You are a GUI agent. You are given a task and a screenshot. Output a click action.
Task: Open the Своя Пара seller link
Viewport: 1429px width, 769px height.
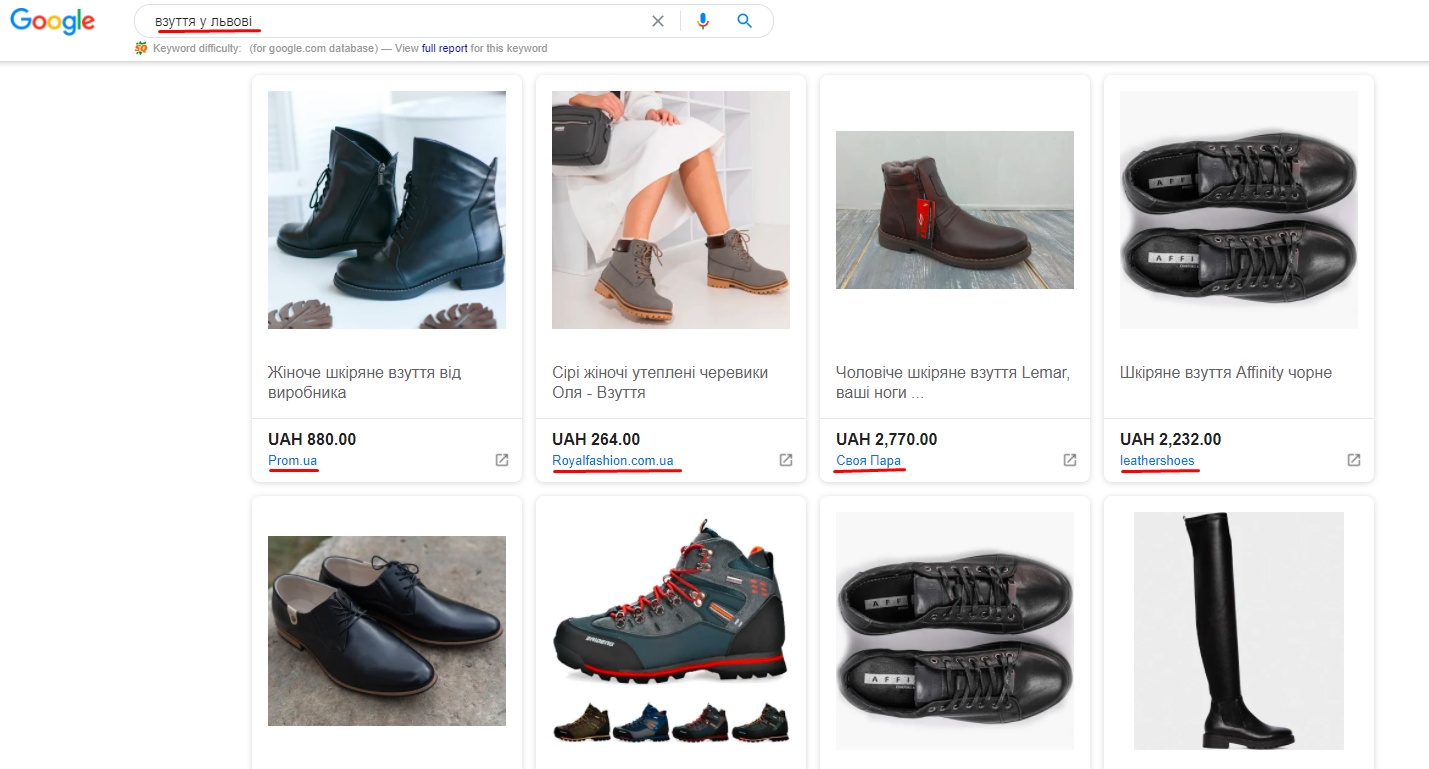(x=868, y=461)
